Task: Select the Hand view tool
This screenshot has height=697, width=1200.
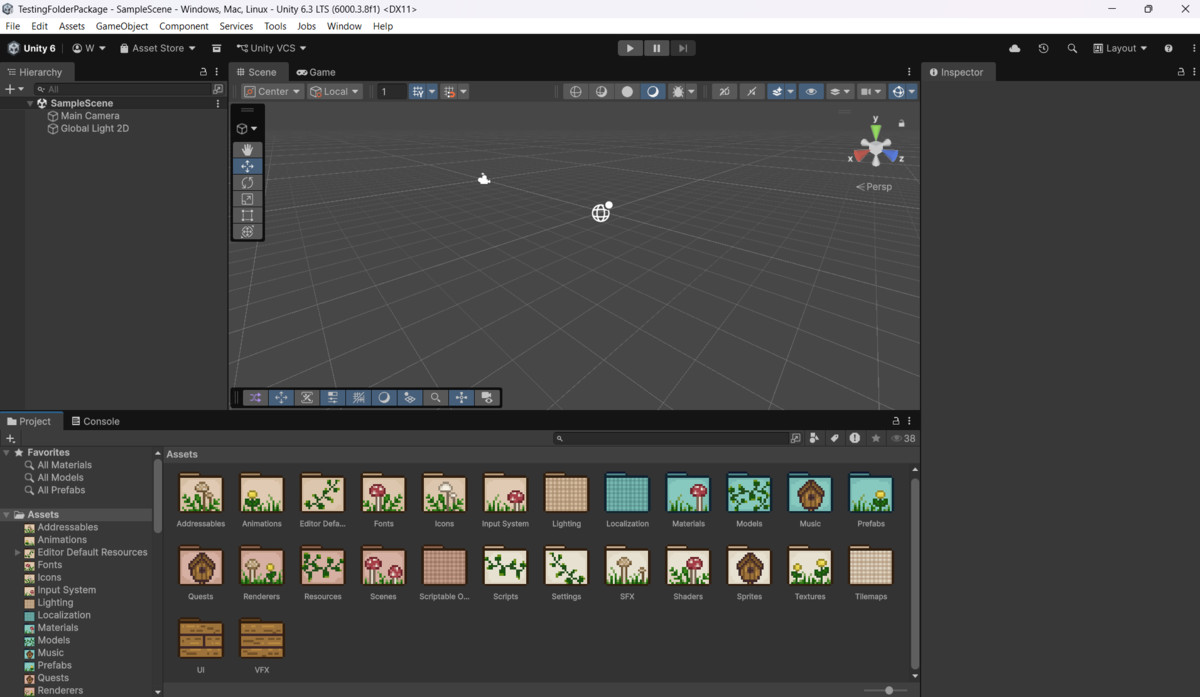Action: tap(247, 150)
